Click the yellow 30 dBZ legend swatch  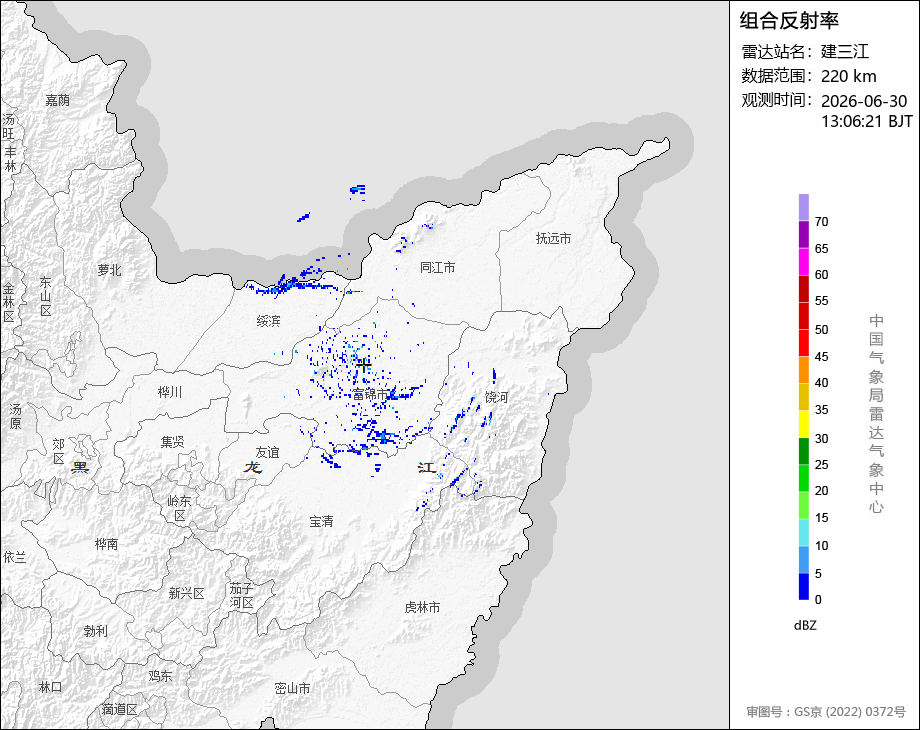[x=804, y=424]
